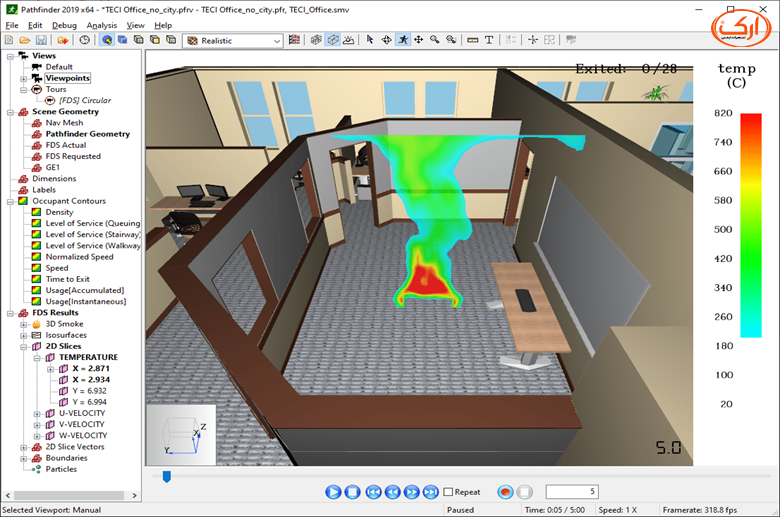This screenshot has height=517, width=780.
Task: Expand the U-VELOCITY slices node
Action: coord(37,414)
